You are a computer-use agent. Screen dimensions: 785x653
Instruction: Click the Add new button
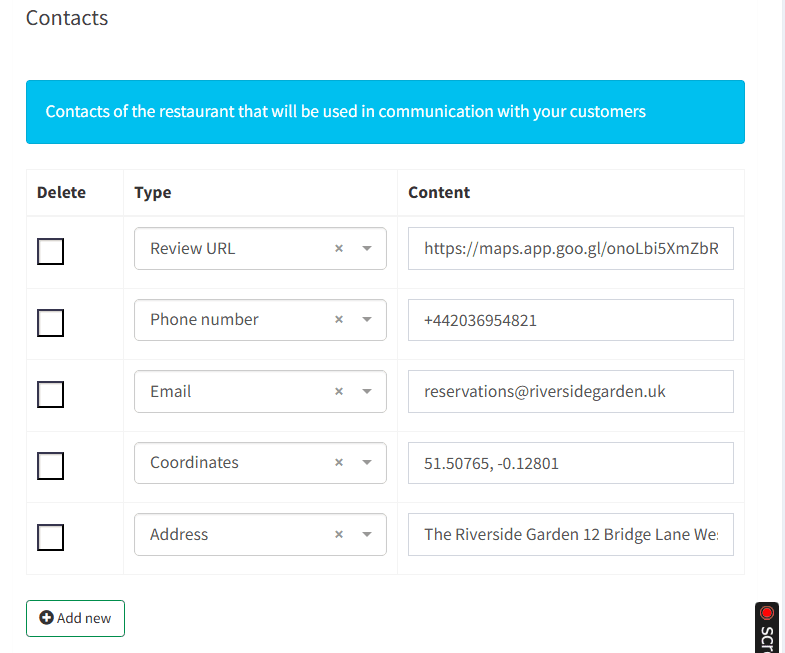[75, 618]
